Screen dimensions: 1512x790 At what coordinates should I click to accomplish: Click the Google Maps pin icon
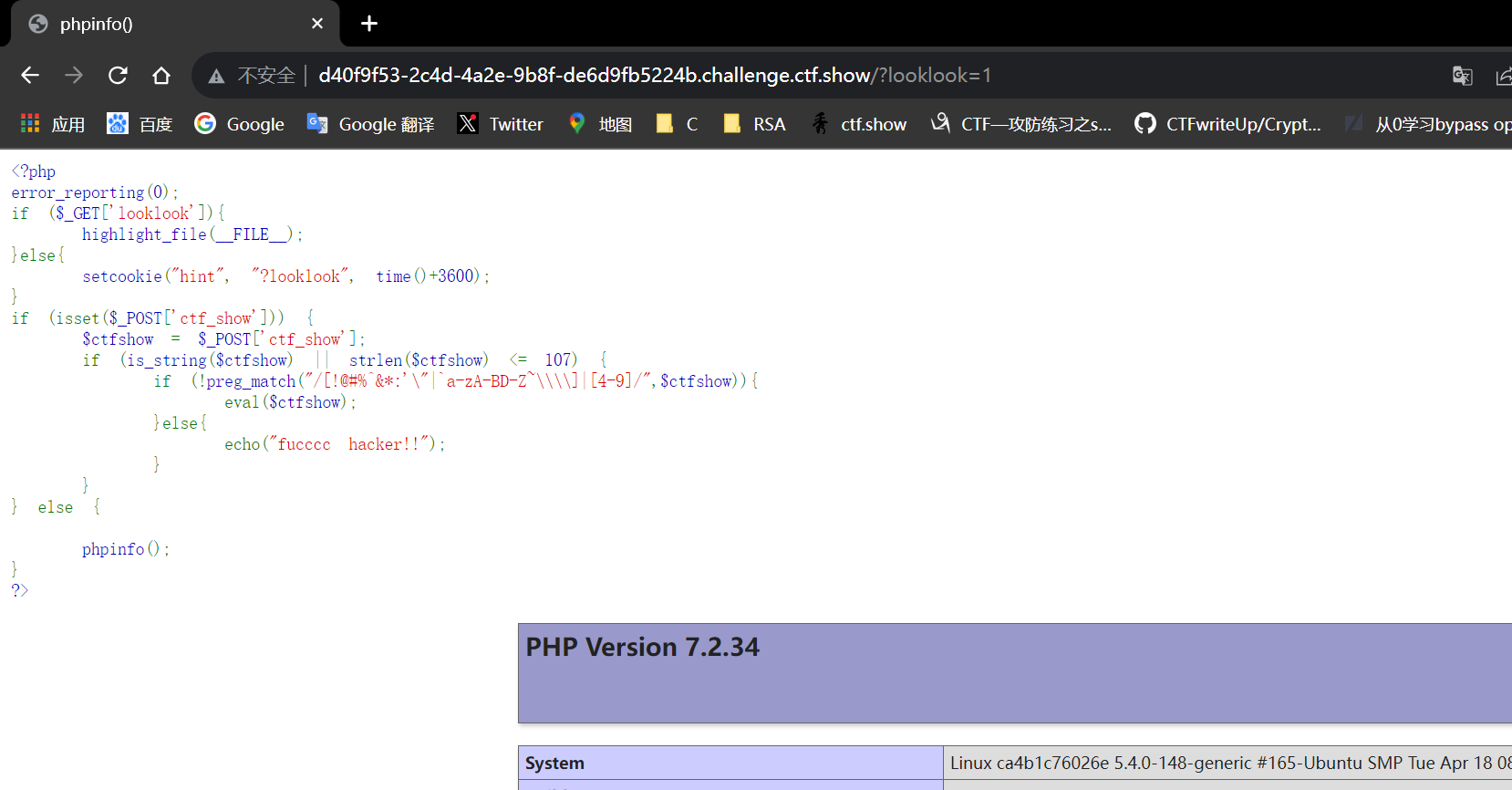[576, 123]
